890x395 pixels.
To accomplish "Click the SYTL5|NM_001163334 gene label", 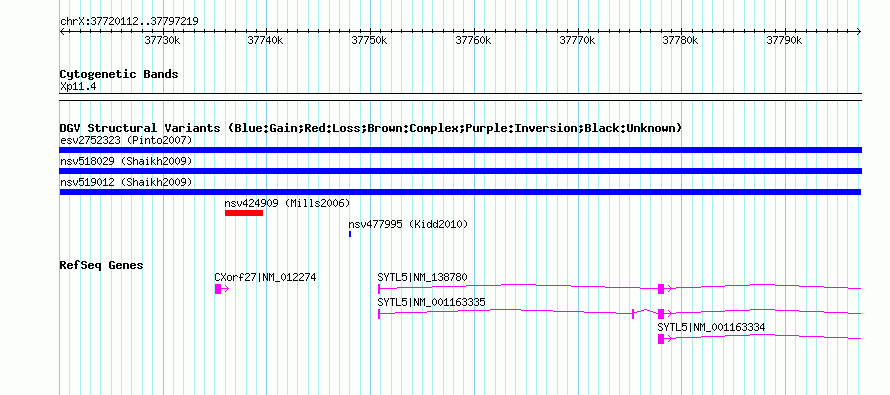I will point(711,327).
